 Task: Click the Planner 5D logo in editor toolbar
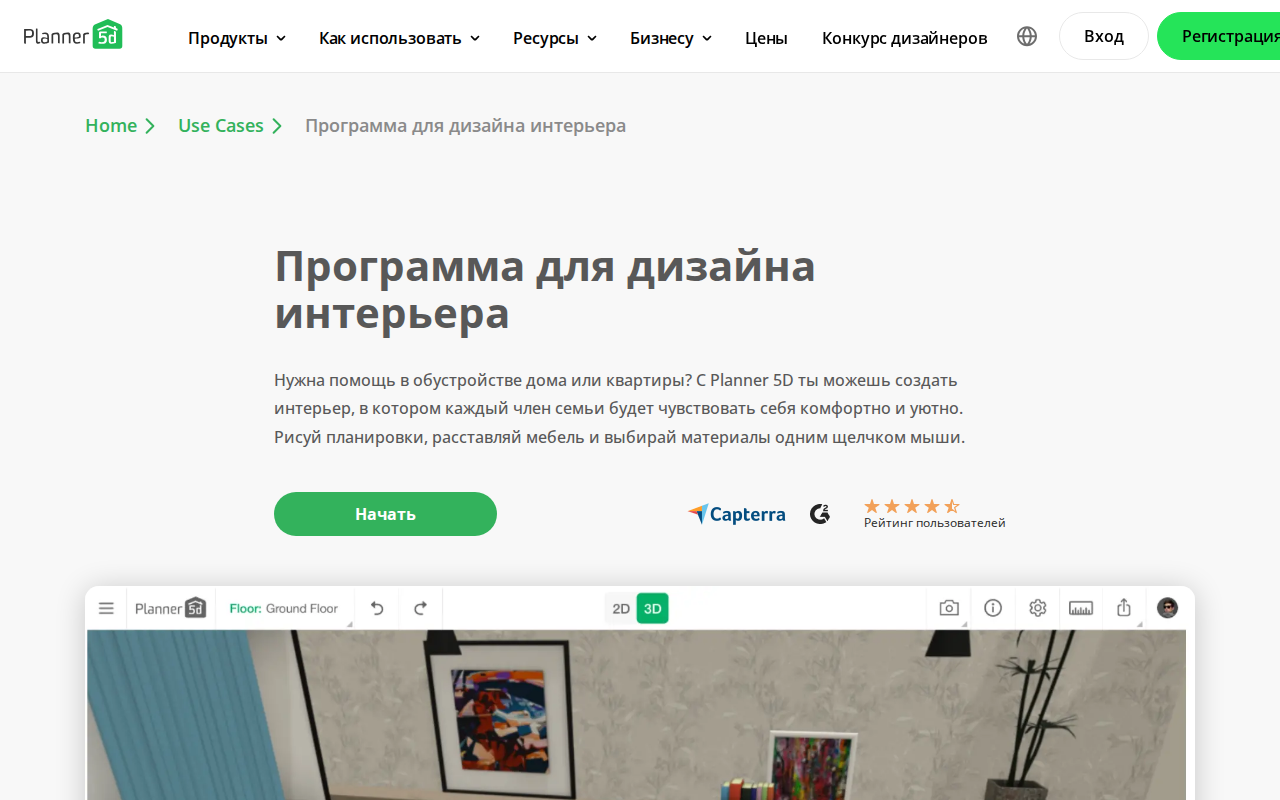171,608
